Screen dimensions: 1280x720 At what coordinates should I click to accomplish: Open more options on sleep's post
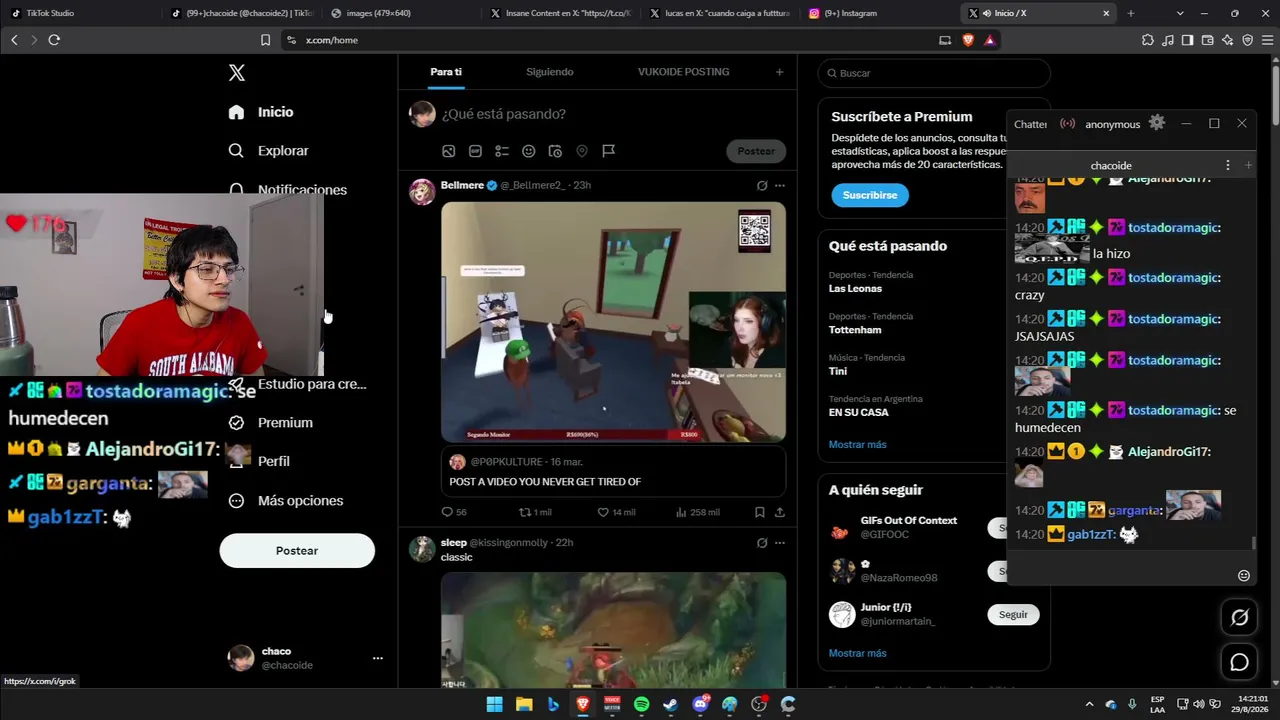[x=780, y=543]
